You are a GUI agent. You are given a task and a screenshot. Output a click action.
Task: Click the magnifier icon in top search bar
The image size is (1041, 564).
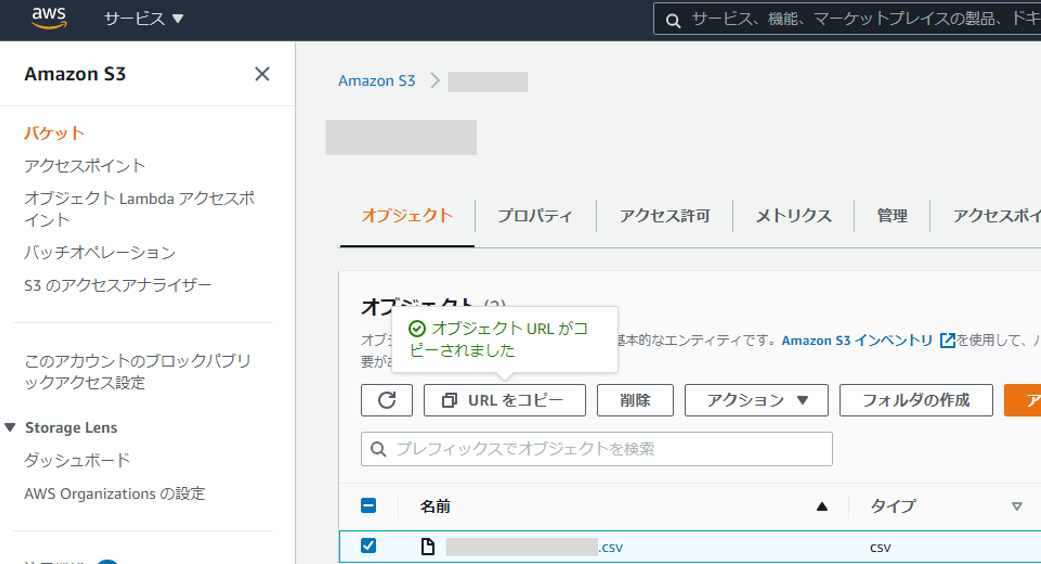tap(673, 20)
